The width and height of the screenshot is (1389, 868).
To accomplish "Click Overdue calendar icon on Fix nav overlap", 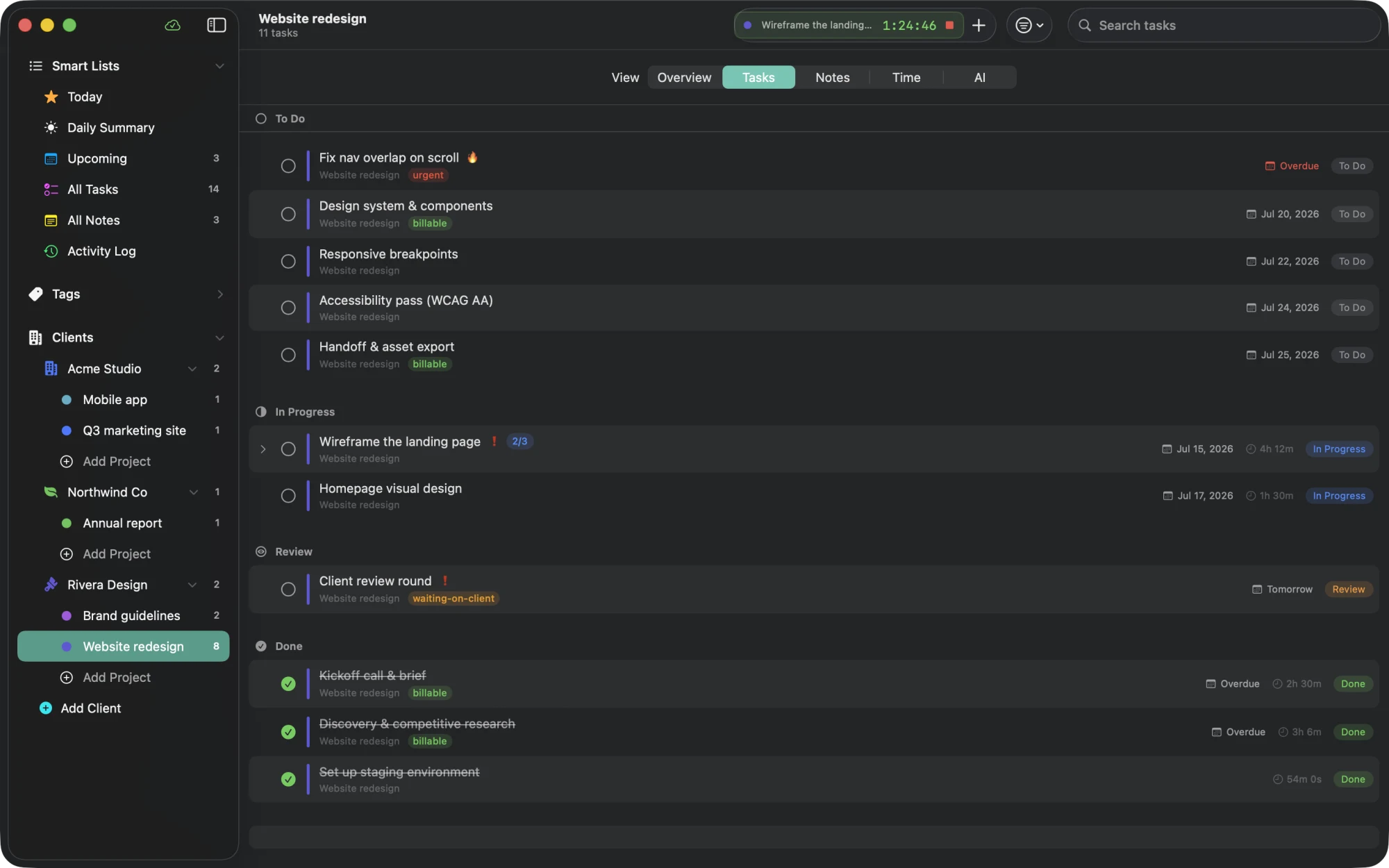I will [x=1270, y=166].
